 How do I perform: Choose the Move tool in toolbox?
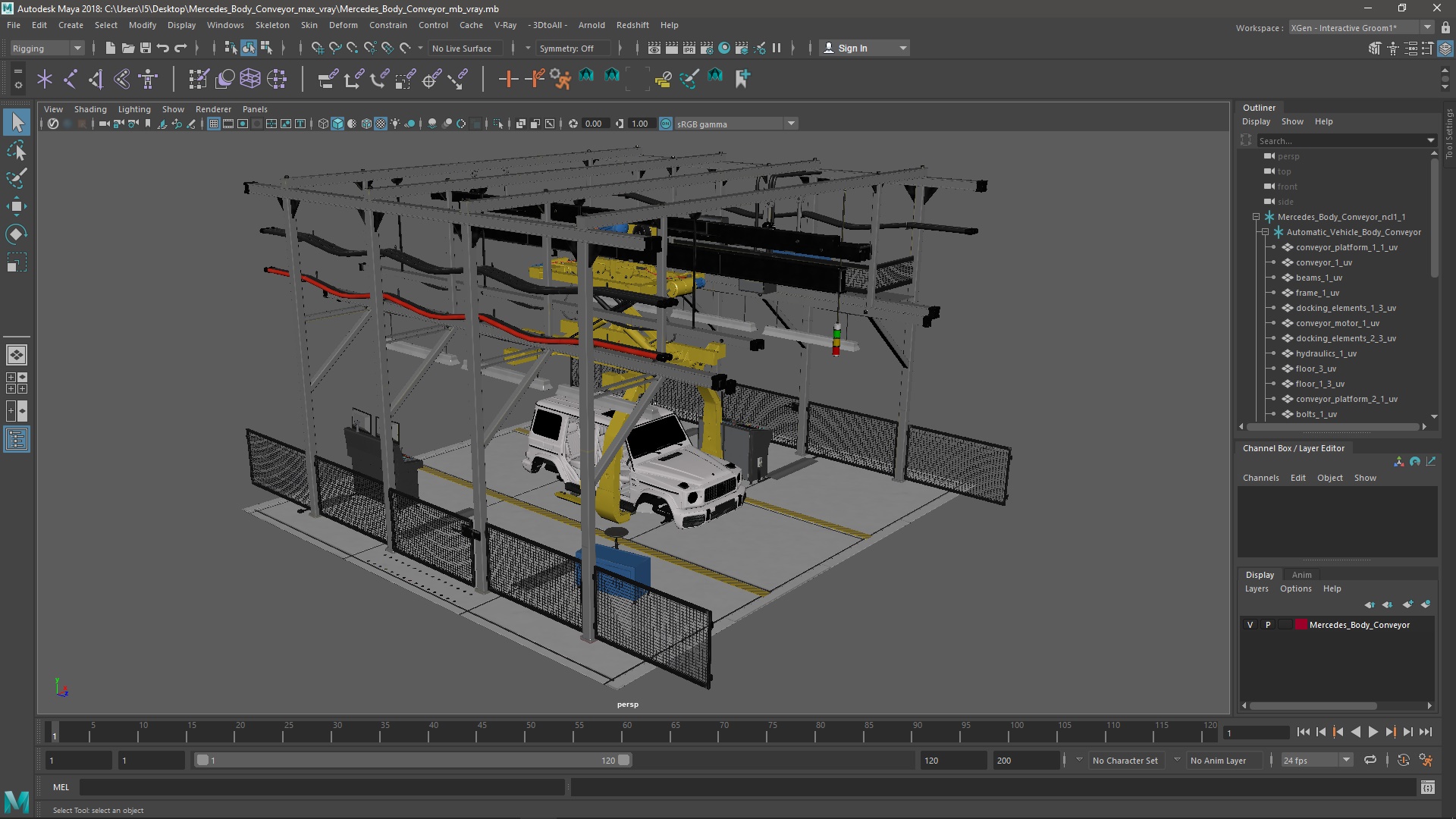17,206
